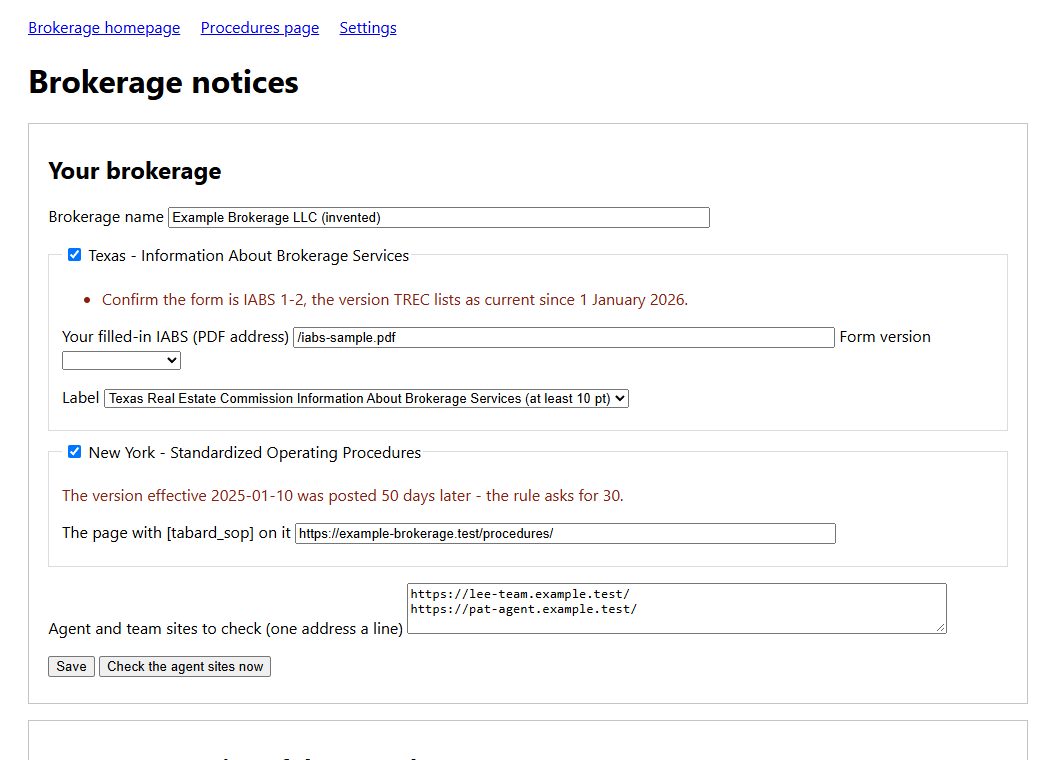This screenshot has height=760, width=1056.
Task: Expand the Label dropdown for Texas notice
Action: coord(366,398)
